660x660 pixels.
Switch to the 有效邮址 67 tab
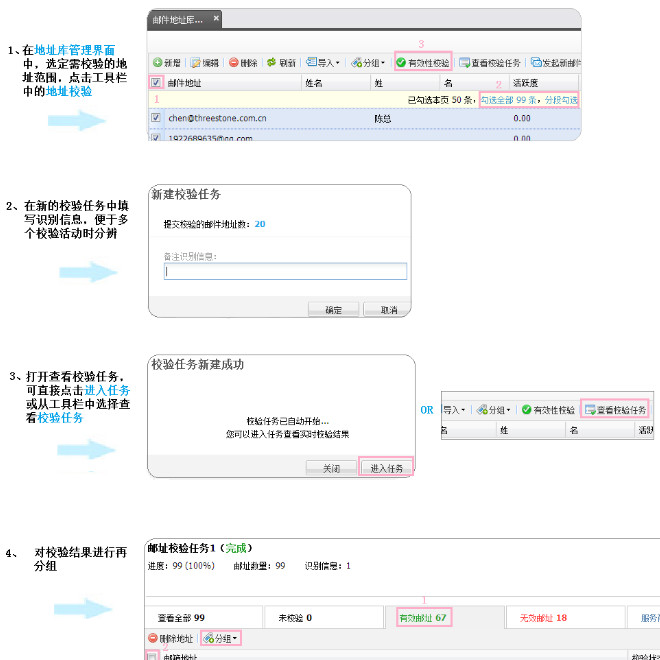(x=444, y=617)
